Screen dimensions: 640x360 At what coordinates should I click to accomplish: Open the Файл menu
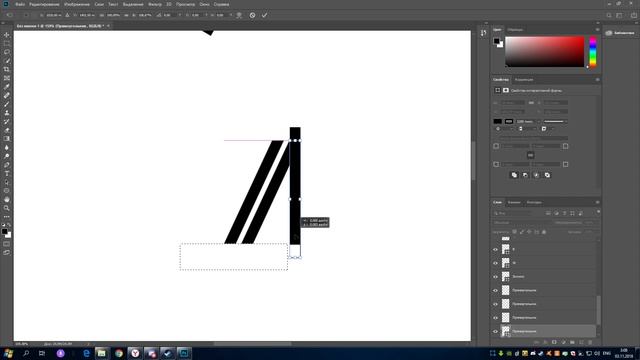click(20, 4)
